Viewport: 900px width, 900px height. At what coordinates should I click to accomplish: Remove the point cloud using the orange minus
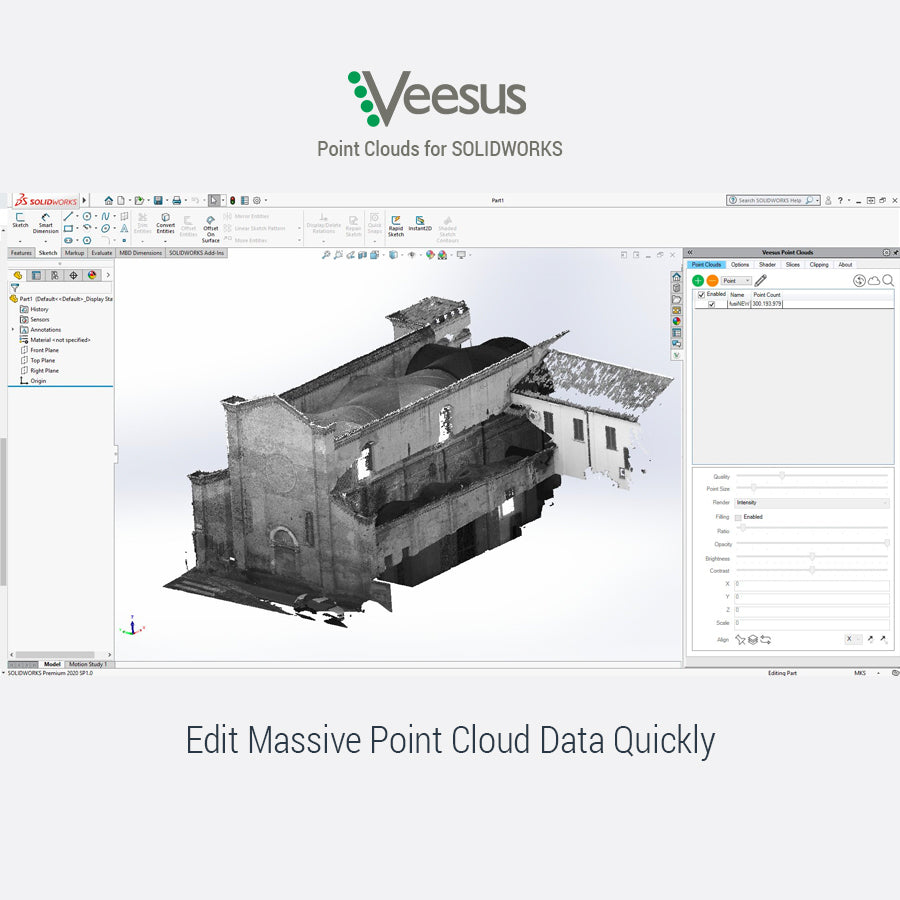pos(713,280)
